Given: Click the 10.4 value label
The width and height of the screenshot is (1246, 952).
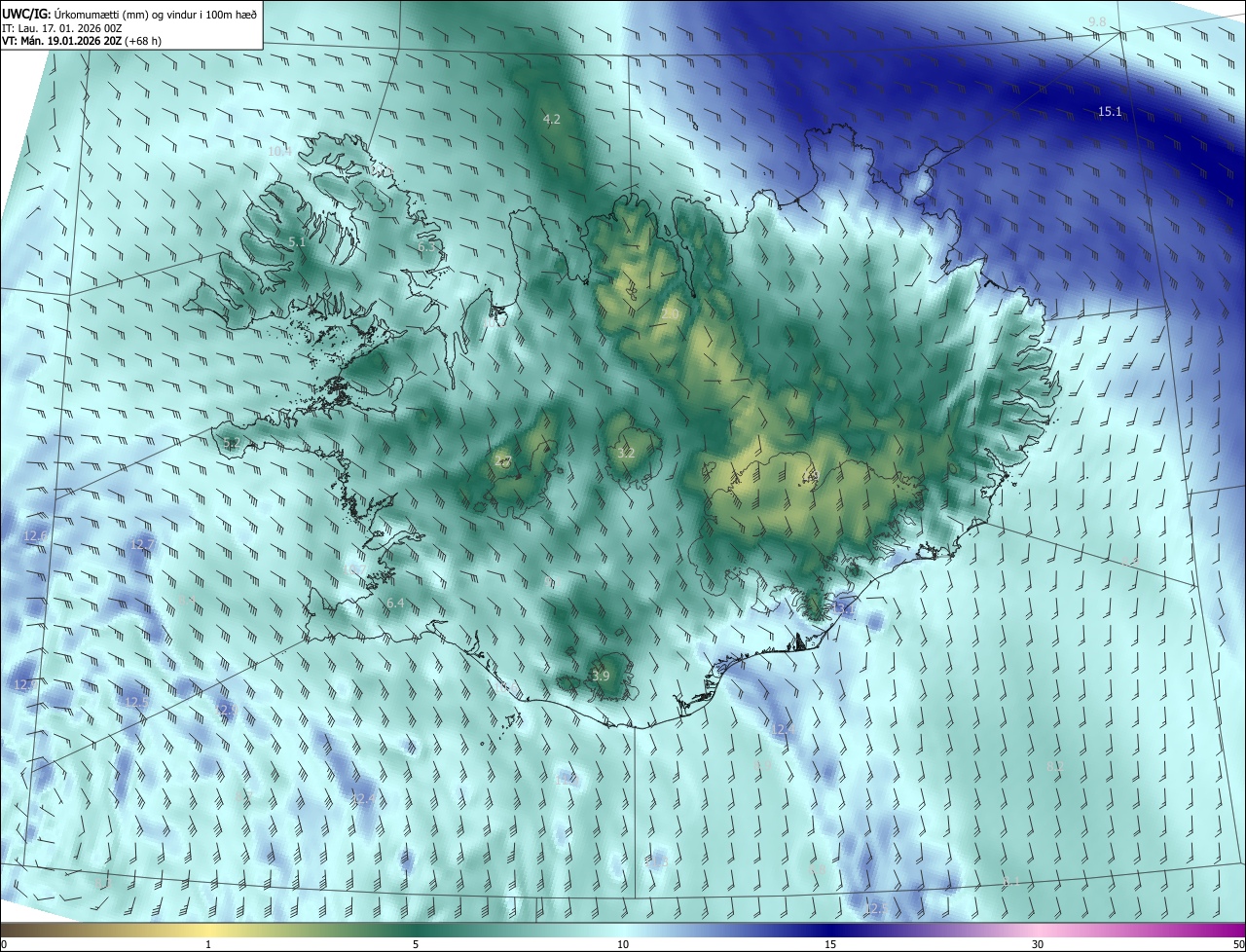Looking at the screenshot, I should pyautogui.click(x=279, y=151).
